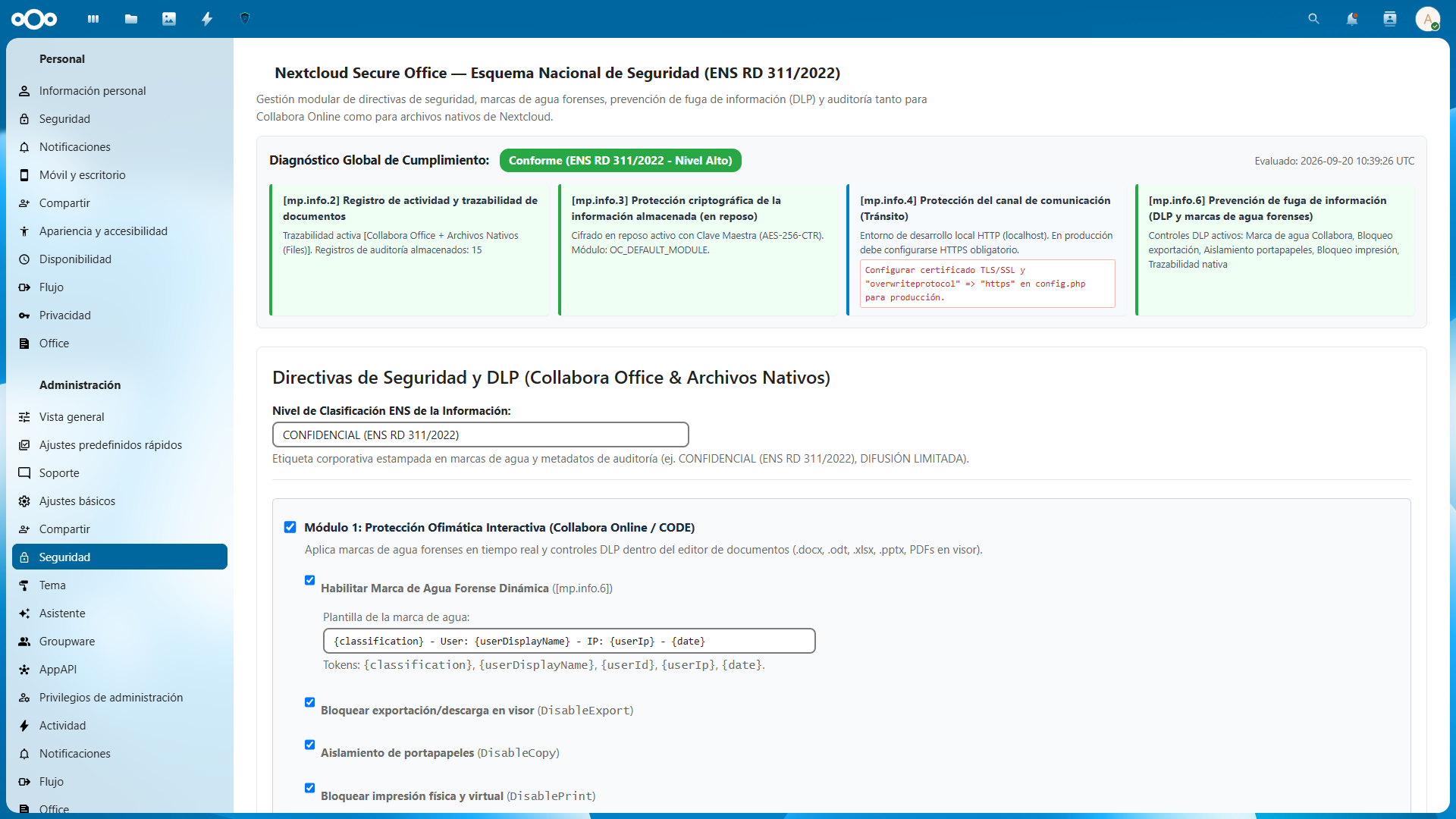
Task: Open Notificaciones under the Administración section
Action: [x=120, y=754]
